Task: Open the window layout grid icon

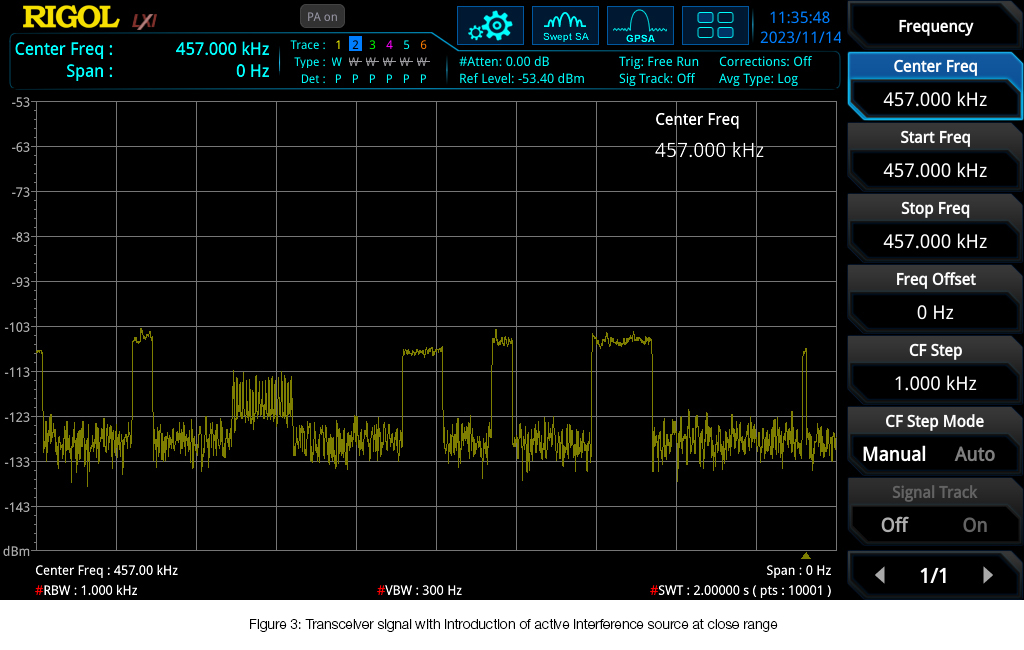Action: click(715, 25)
